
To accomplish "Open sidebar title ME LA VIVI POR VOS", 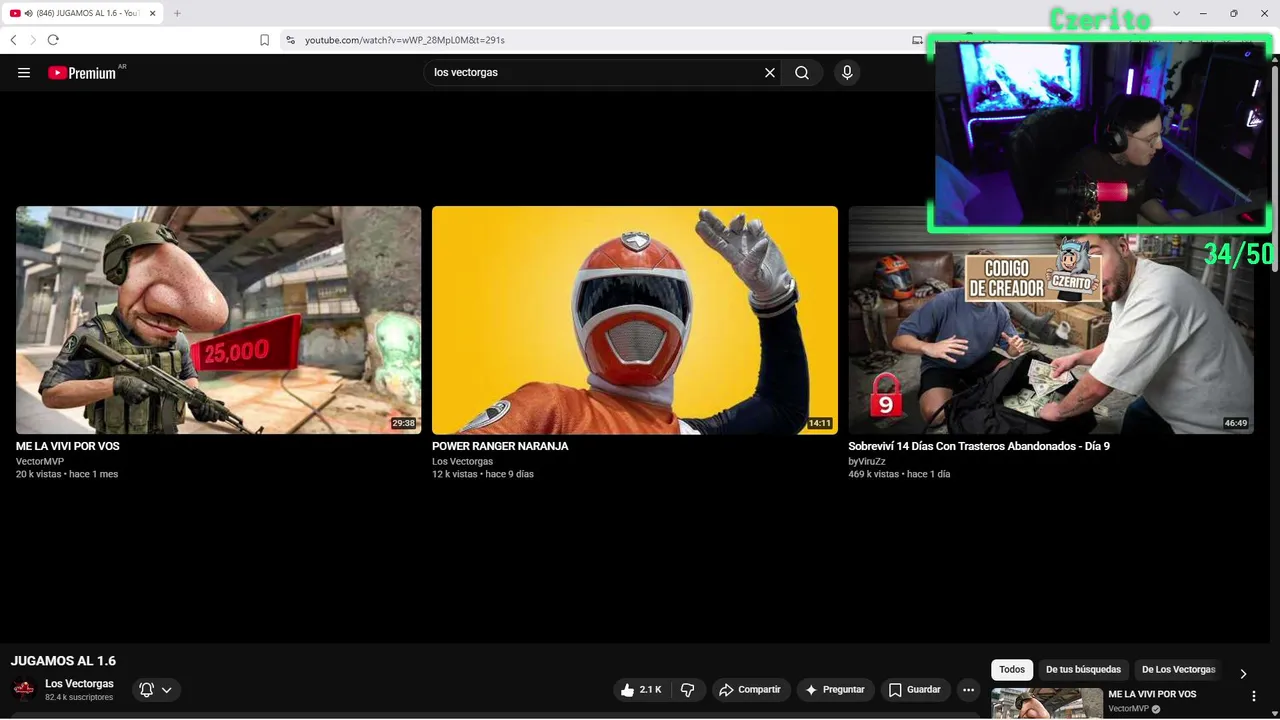I will [1152, 694].
